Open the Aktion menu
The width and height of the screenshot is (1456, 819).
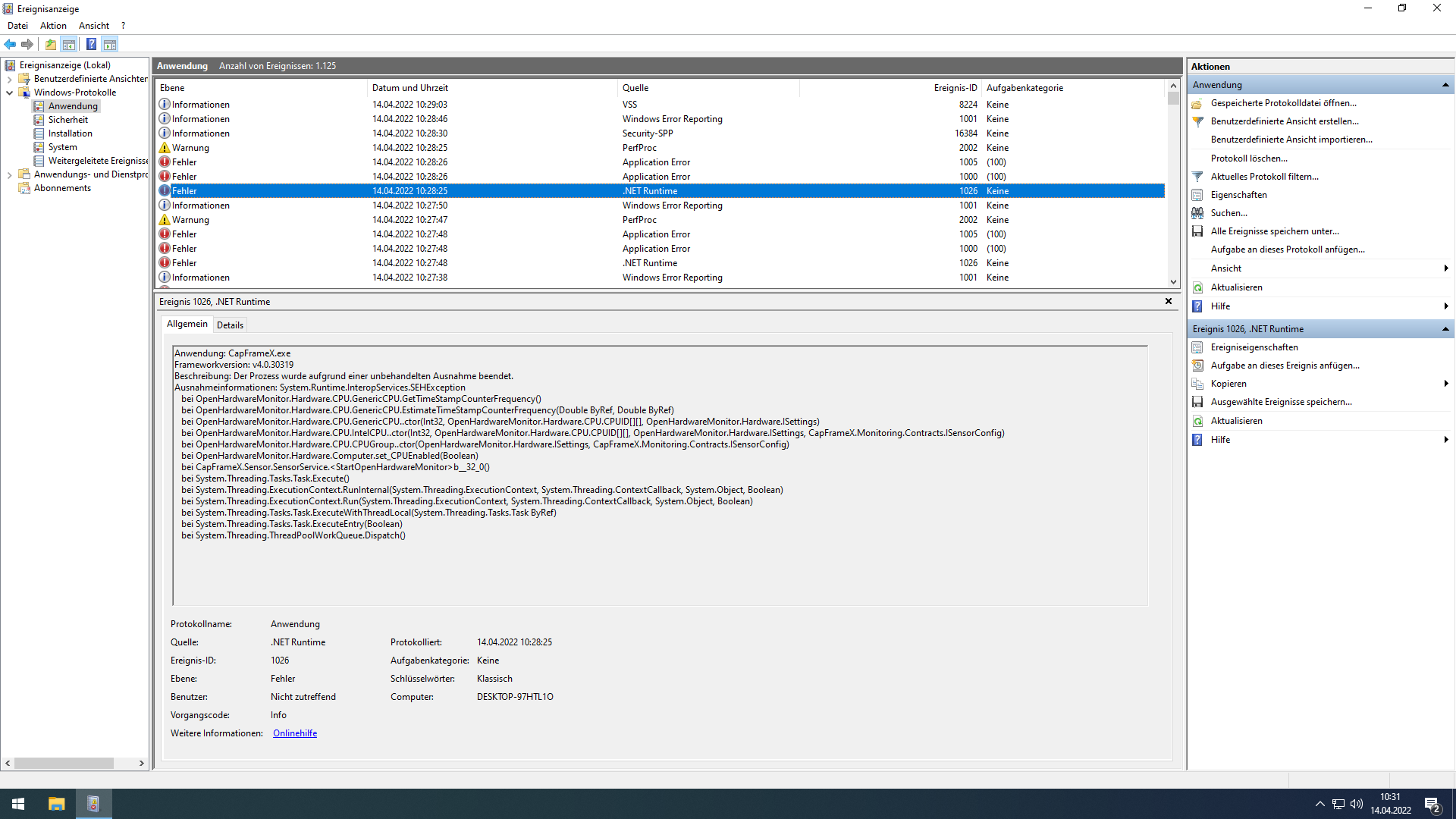[53, 26]
